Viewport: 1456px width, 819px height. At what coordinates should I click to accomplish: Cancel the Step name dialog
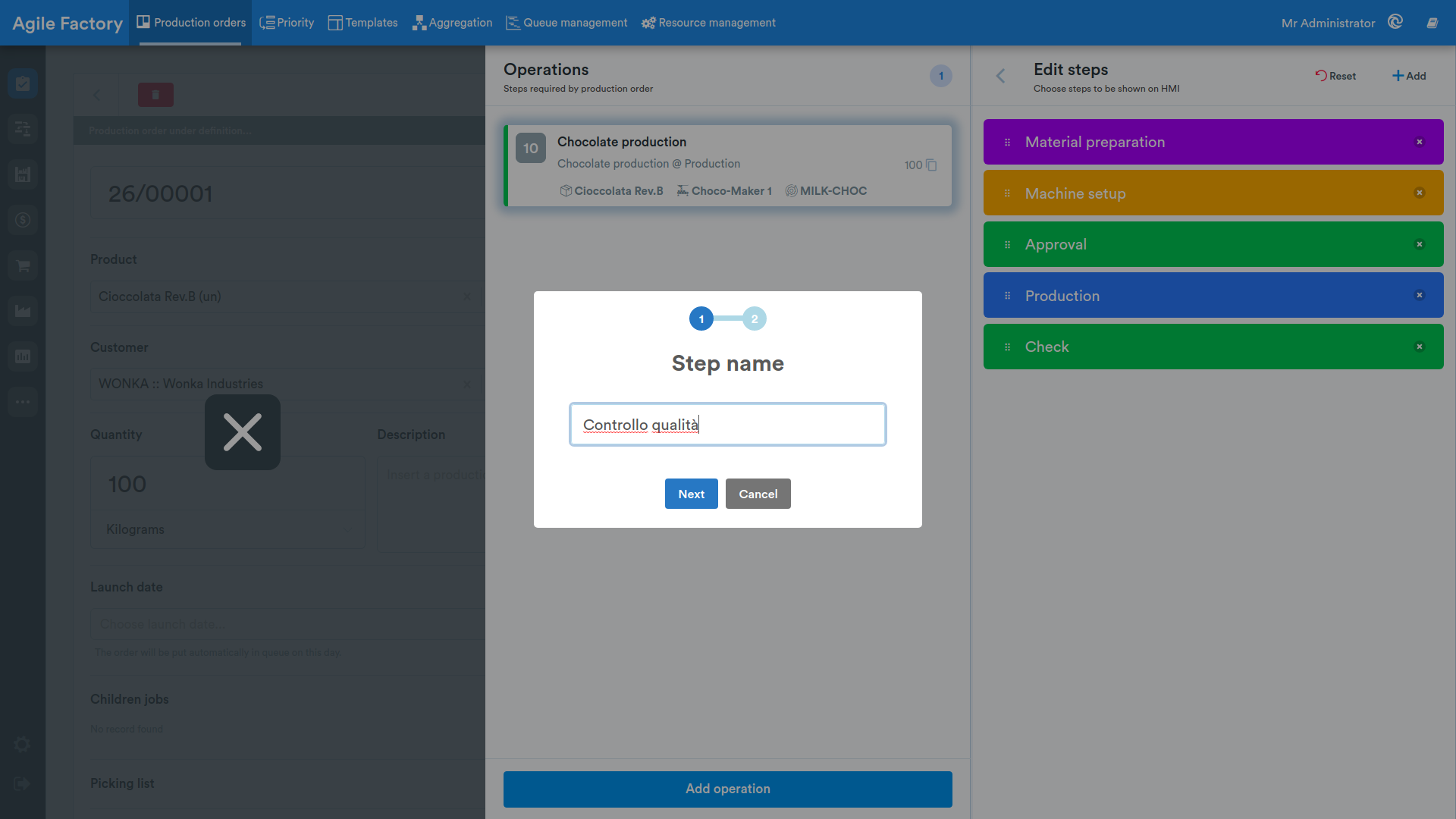[758, 494]
